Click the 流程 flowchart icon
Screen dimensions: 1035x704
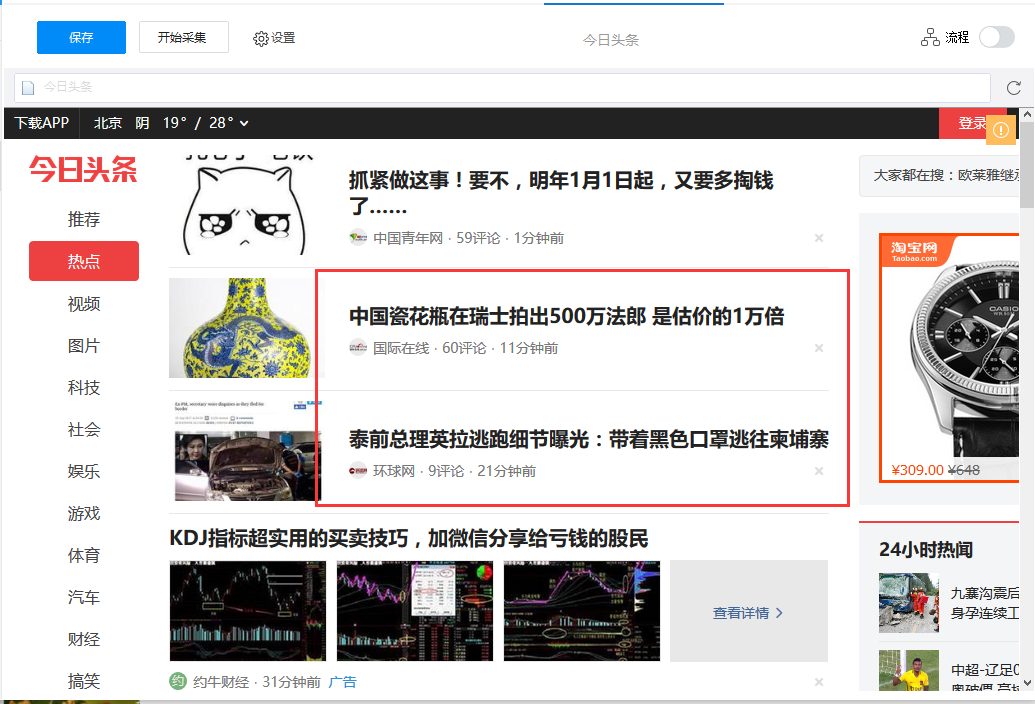930,37
